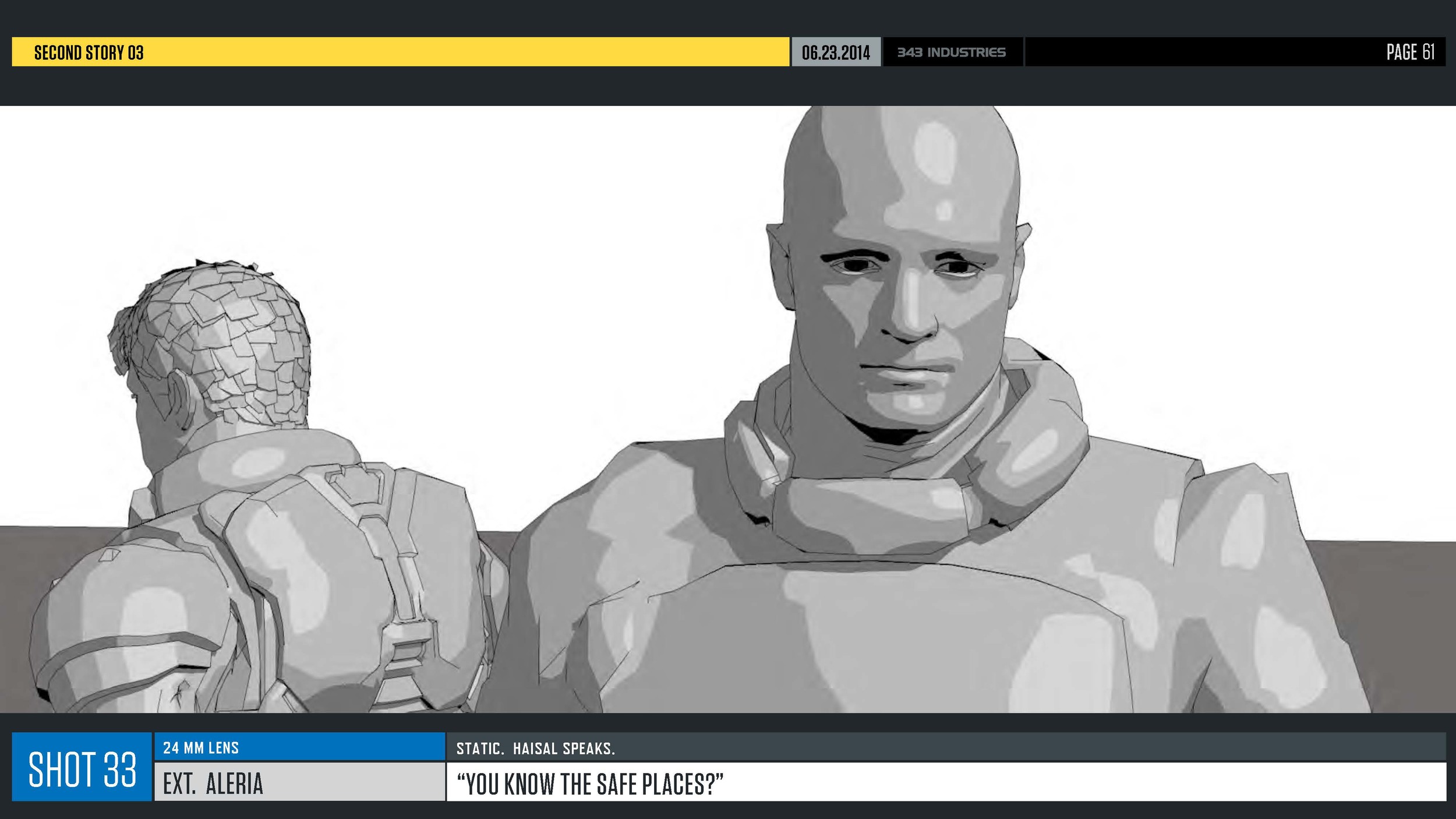Click the "SECOND STORY 03" title text
The width and height of the screenshot is (1456, 819).
pos(89,52)
